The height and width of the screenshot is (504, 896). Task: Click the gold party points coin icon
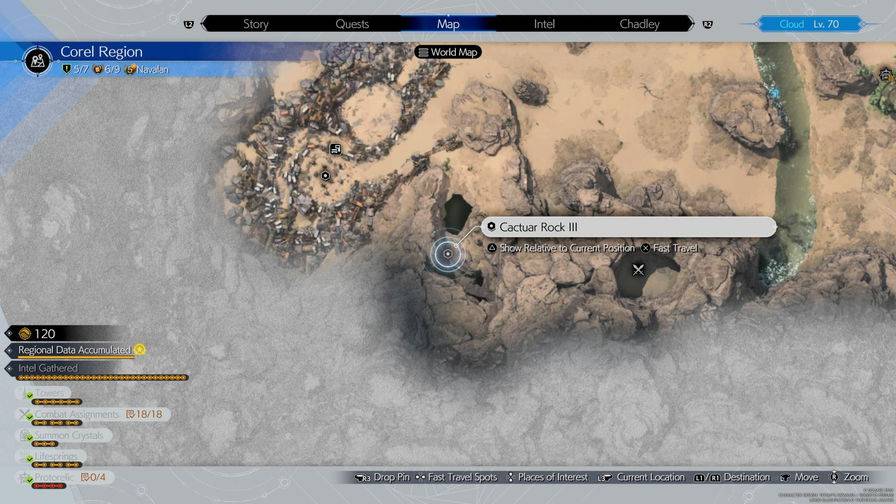(x=24, y=333)
